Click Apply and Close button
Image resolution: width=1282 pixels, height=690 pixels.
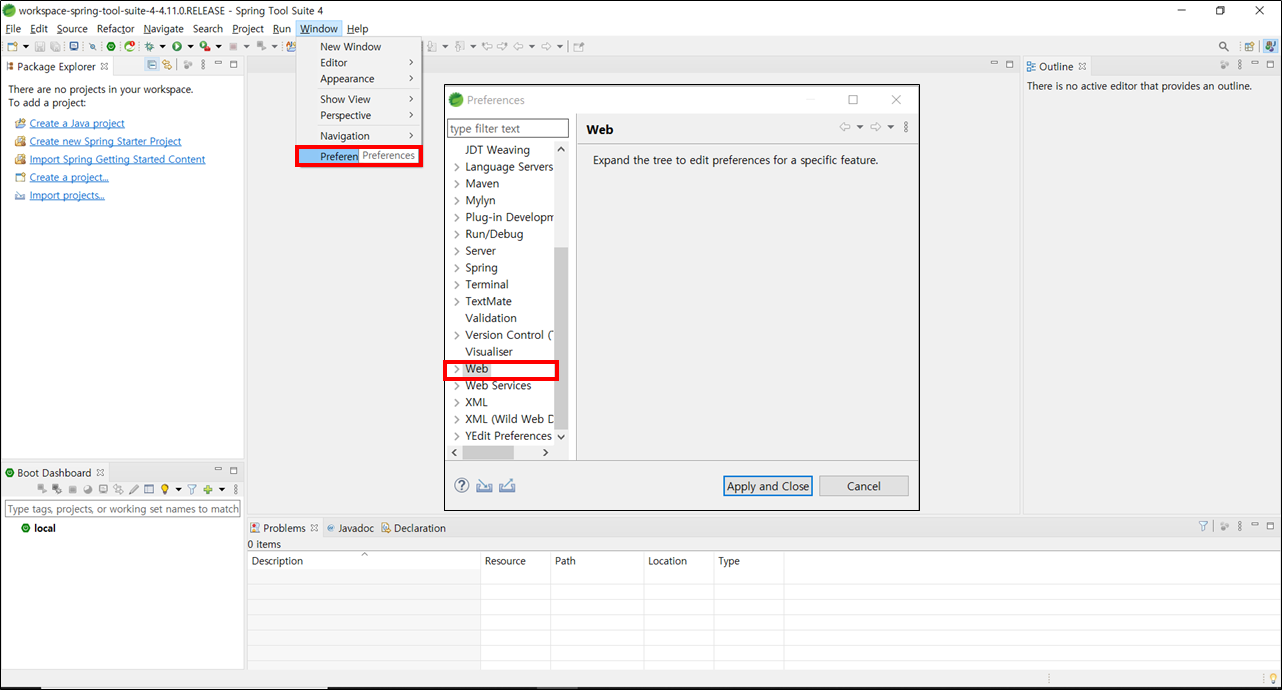768,486
